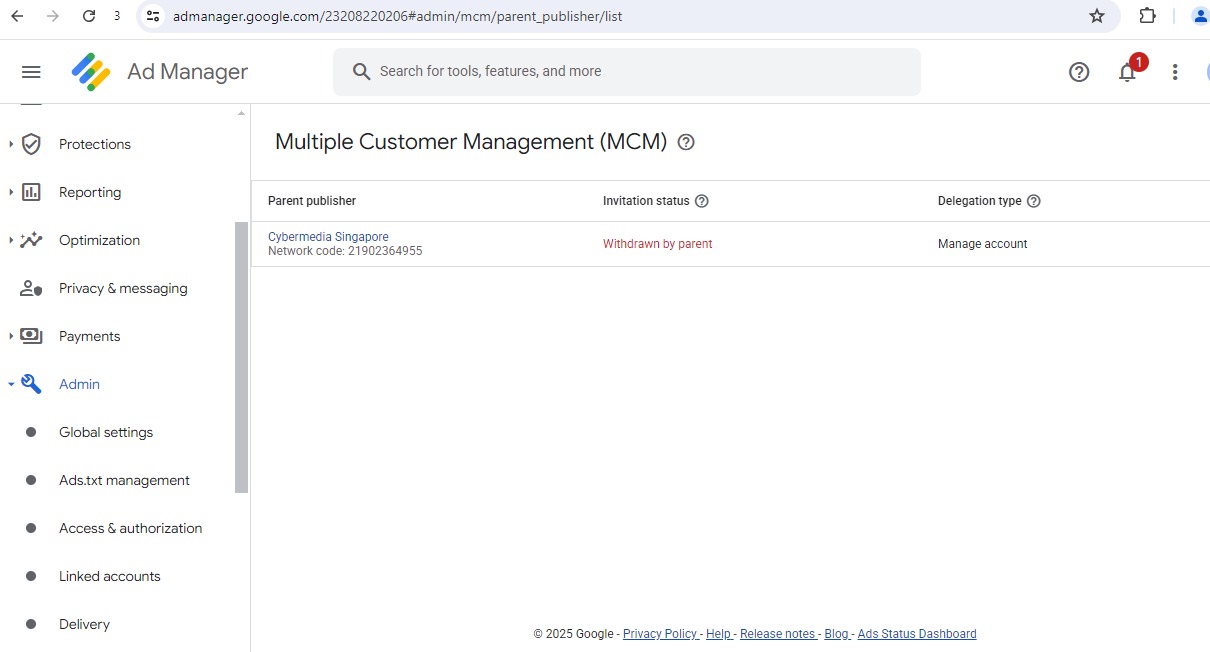Open the three-dot more options menu
This screenshot has height=652, width=1210.
pos(1175,72)
